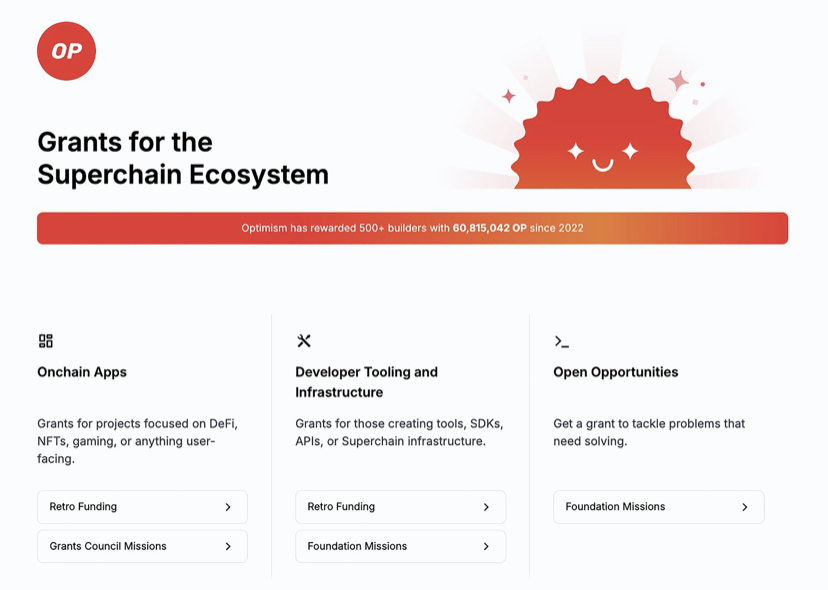Click the chevron on Onchain Apps Retro Funding
Screen dimensions: 828x590
coord(228,507)
